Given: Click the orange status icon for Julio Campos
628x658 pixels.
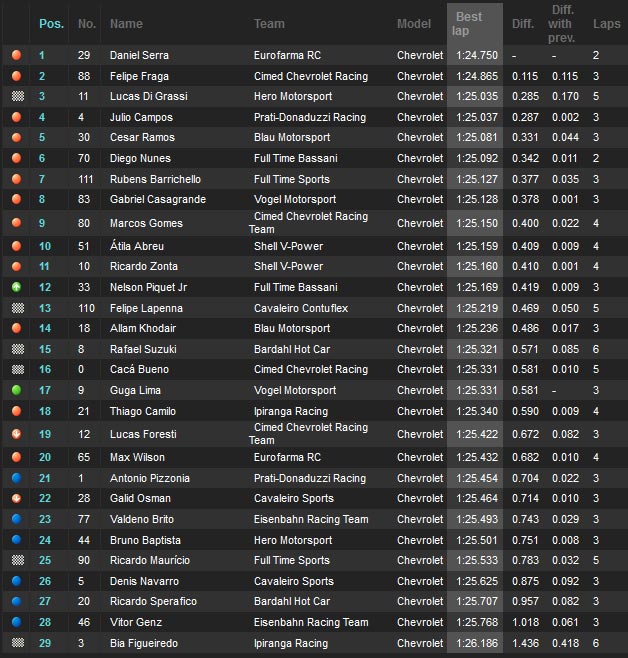Looking at the screenshot, I should (x=16, y=117).
